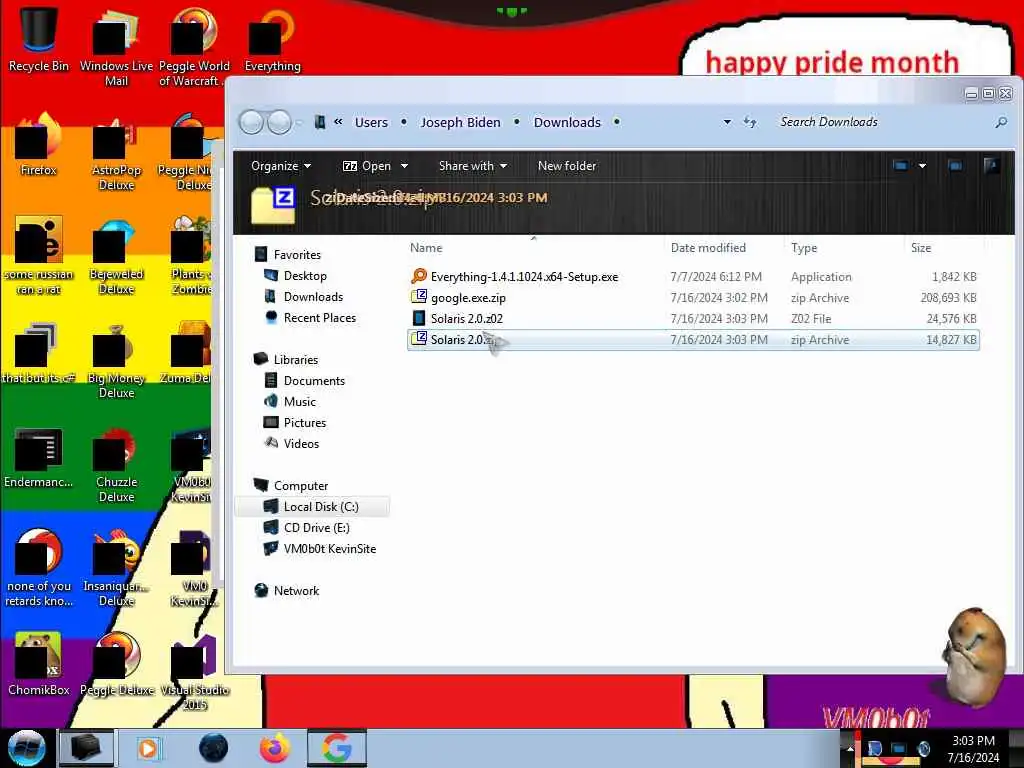This screenshot has height=768, width=1024.
Task: Open VM0b0t KevinSite in navigation pane
Action: pyautogui.click(x=329, y=548)
